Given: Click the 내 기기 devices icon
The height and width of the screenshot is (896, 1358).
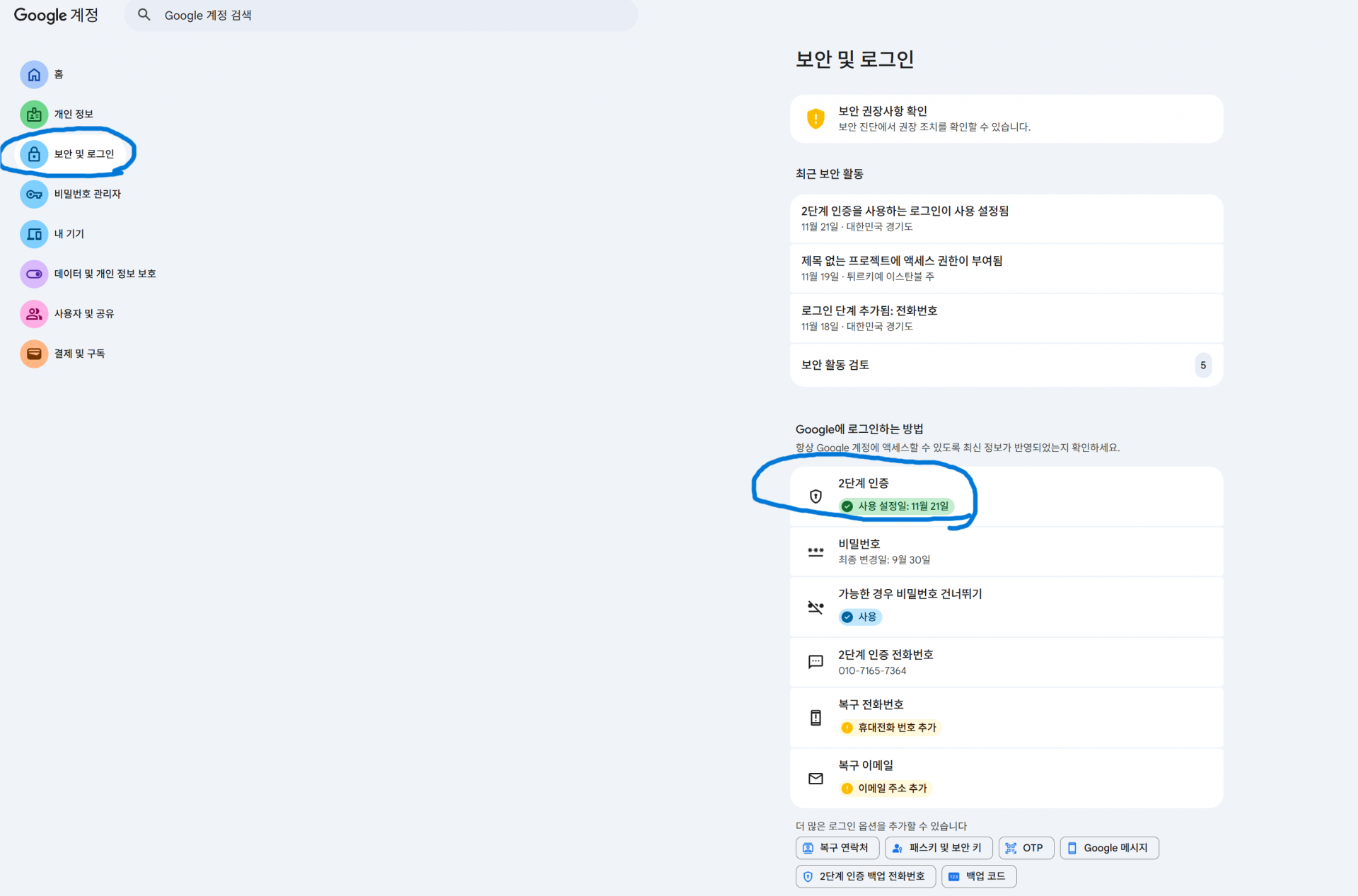Looking at the screenshot, I should click(34, 233).
